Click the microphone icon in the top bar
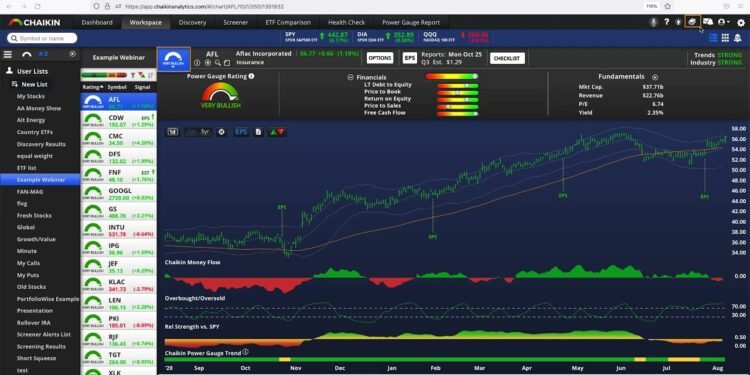The width and height of the screenshot is (750, 375). pos(653,22)
